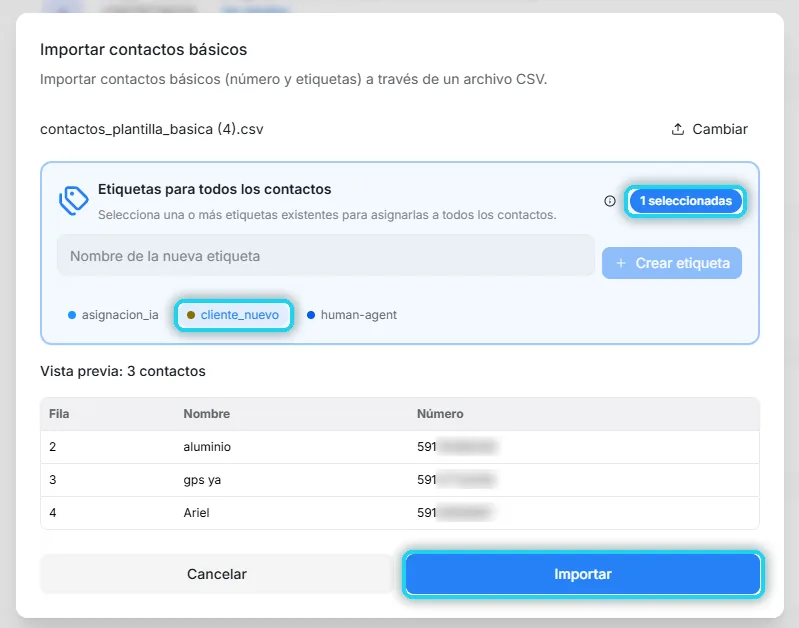This screenshot has width=799, height=628.
Task: Click the Etiquetas para todos los contactos heading
Action: [215, 189]
